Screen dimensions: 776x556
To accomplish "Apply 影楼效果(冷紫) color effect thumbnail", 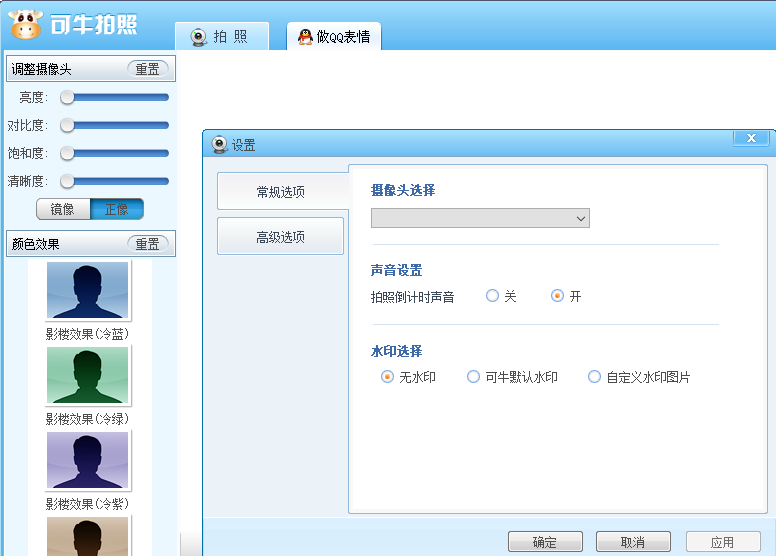I will point(88,460).
